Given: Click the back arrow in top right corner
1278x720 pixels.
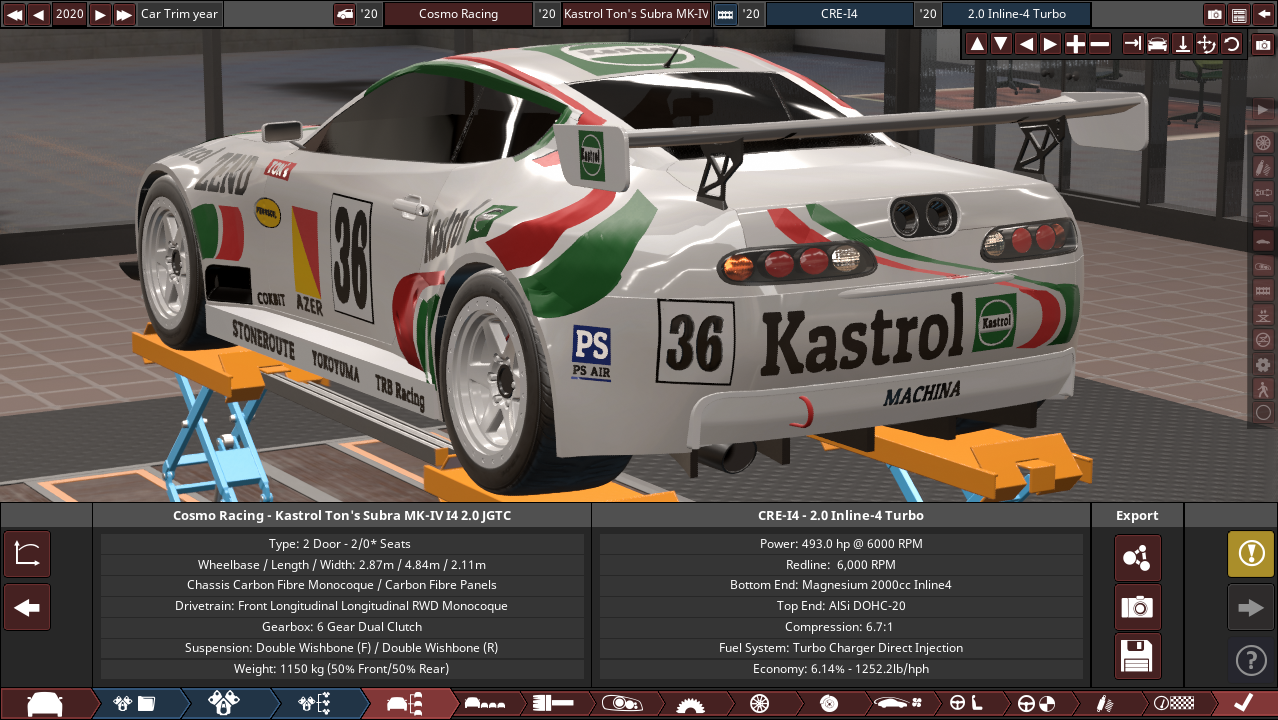Looking at the screenshot, I should click(x=1263, y=14).
